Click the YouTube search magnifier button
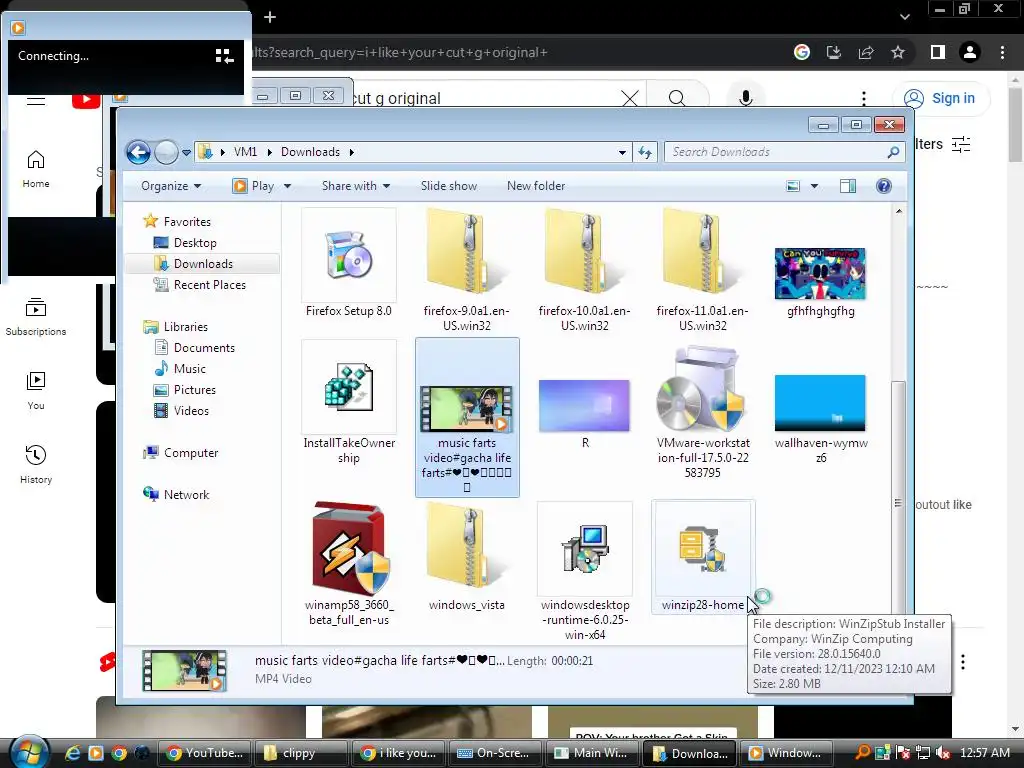This screenshot has width=1024, height=768. pos(677,99)
